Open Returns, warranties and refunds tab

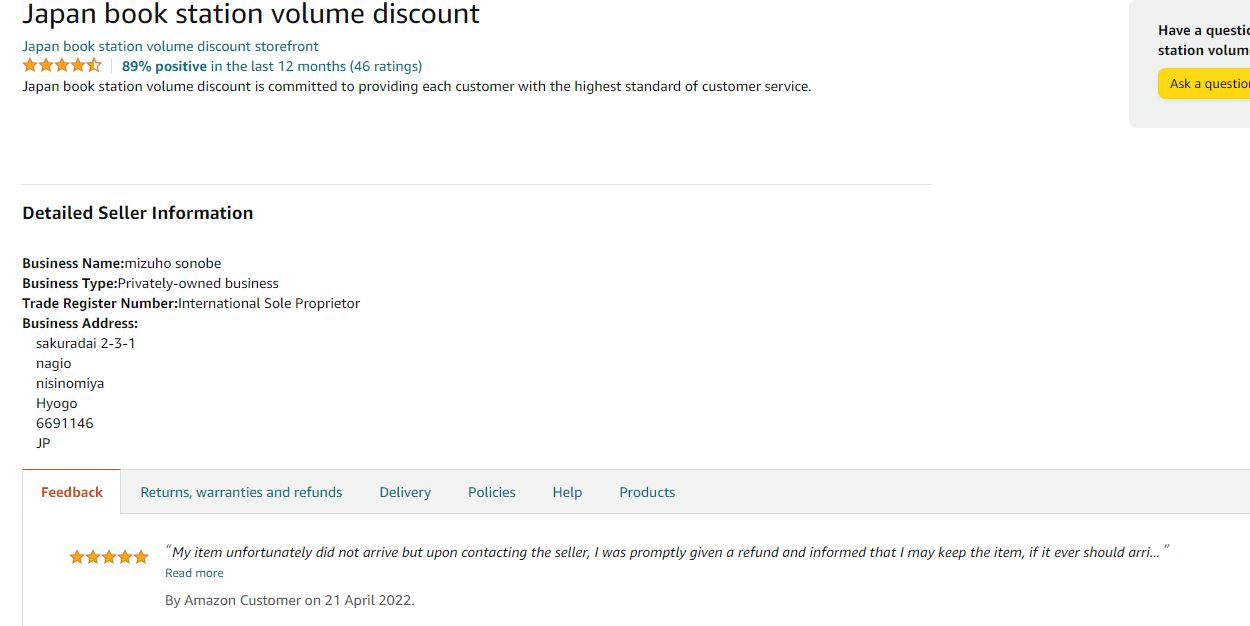click(241, 492)
